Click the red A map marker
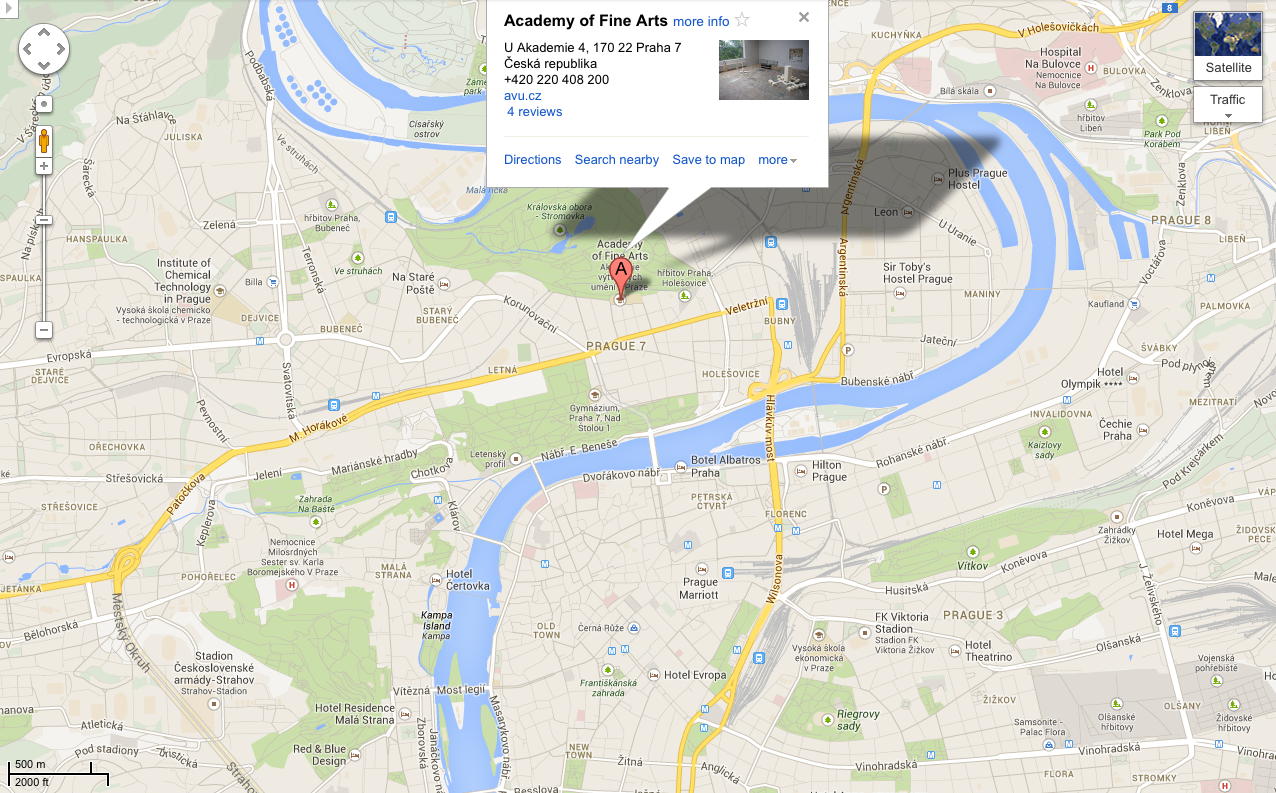 pyautogui.click(x=620, y=277)
